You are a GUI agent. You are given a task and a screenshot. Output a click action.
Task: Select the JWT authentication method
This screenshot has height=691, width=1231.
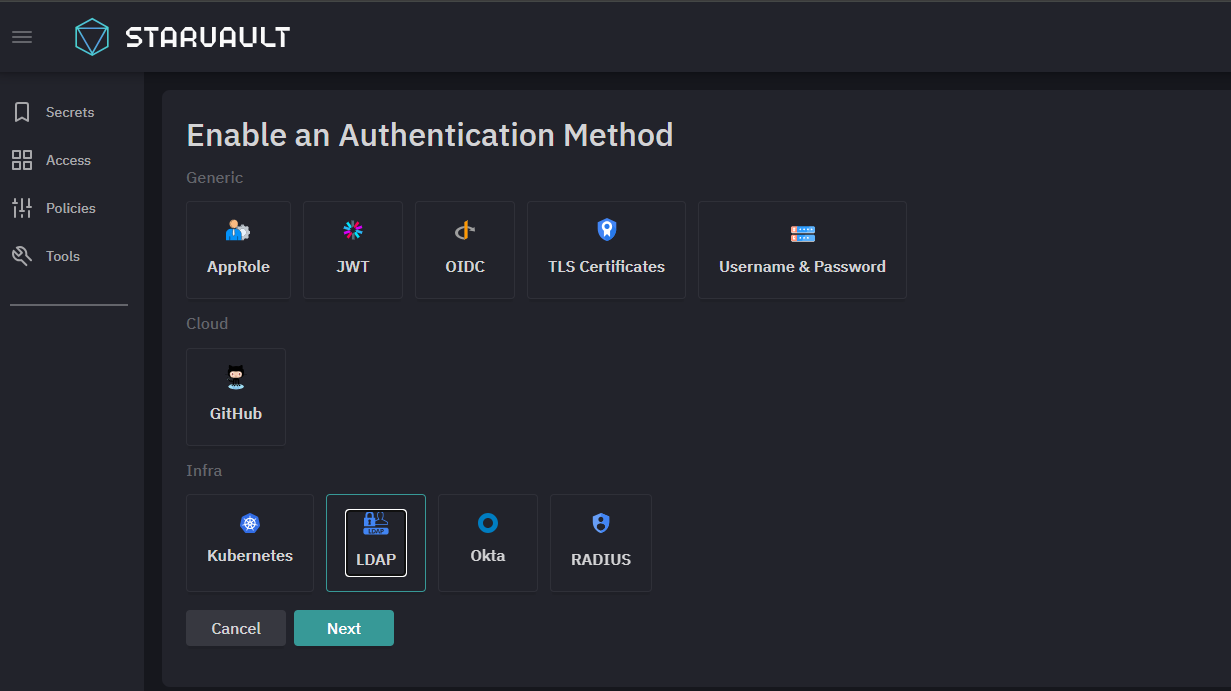[353, 250]
